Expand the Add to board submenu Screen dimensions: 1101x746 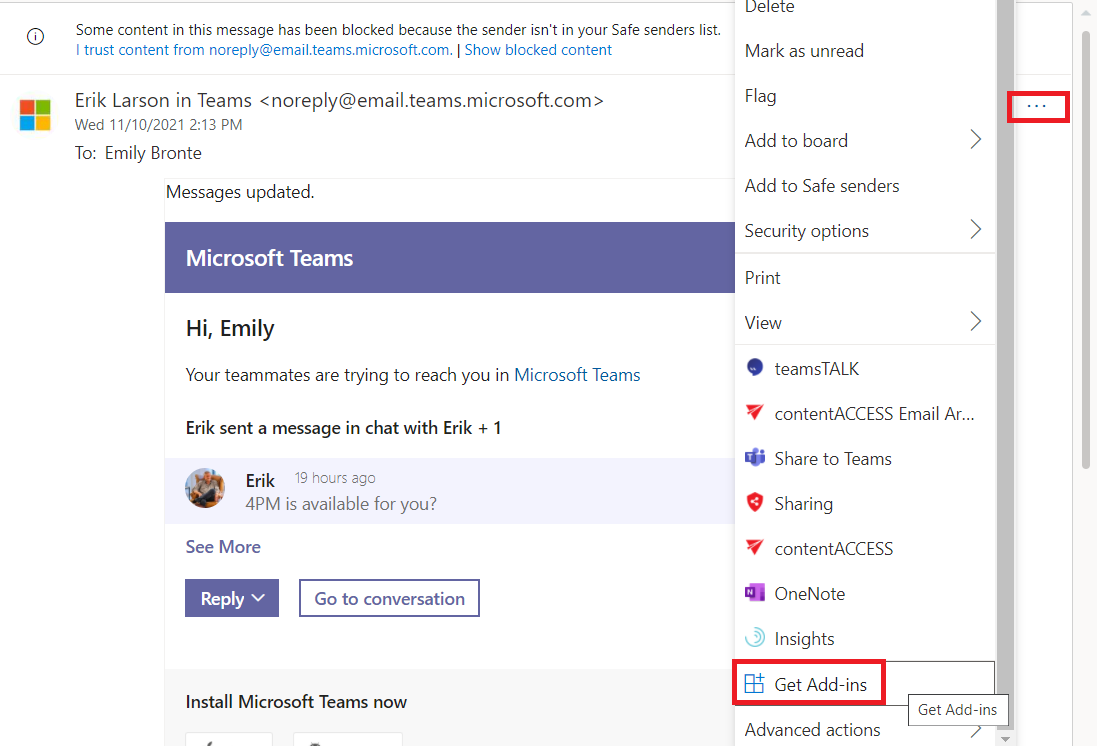(x=975, y=141)
